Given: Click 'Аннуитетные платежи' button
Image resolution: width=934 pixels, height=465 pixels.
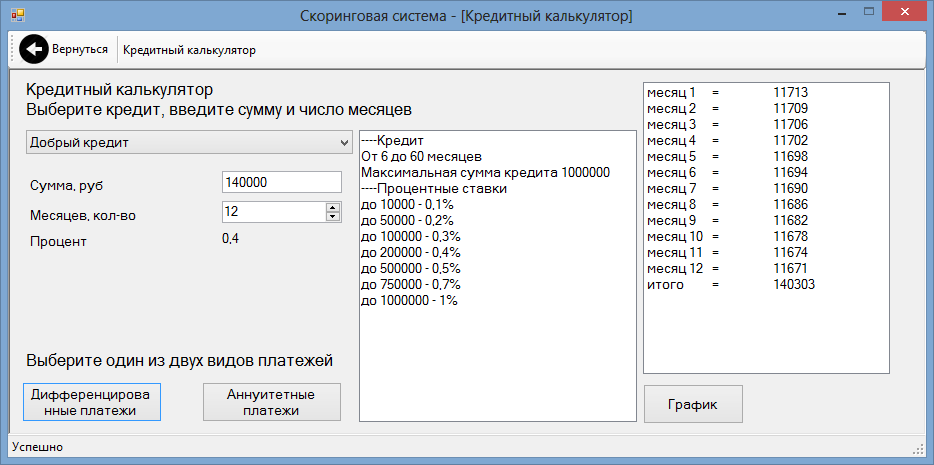Looking at the screenshot, I should tap(272, 402).
